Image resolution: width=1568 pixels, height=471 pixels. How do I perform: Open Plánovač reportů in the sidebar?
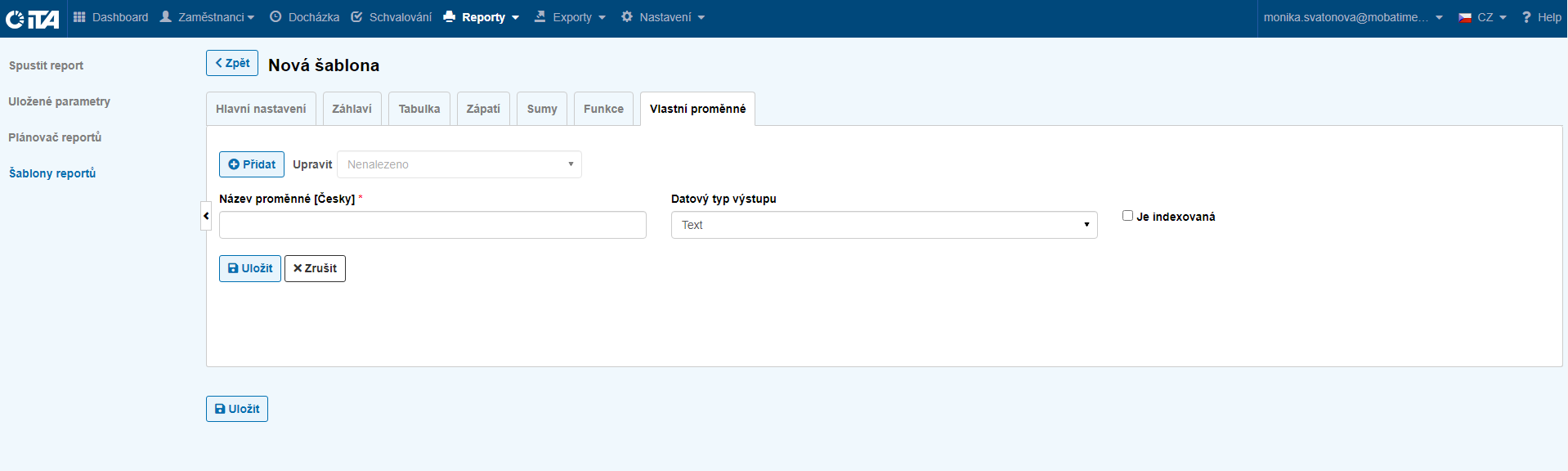click(55, 137)
